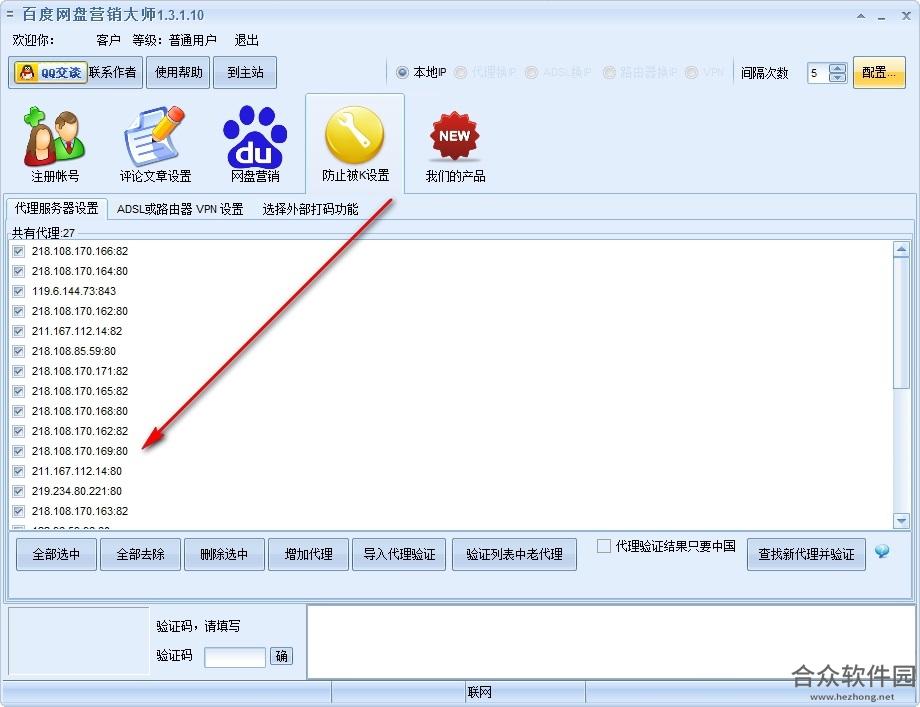This screenshot has height=707, width=920.
Task: Uncheck proxy 119.6.144.73:843
Action: pos(19,291)
